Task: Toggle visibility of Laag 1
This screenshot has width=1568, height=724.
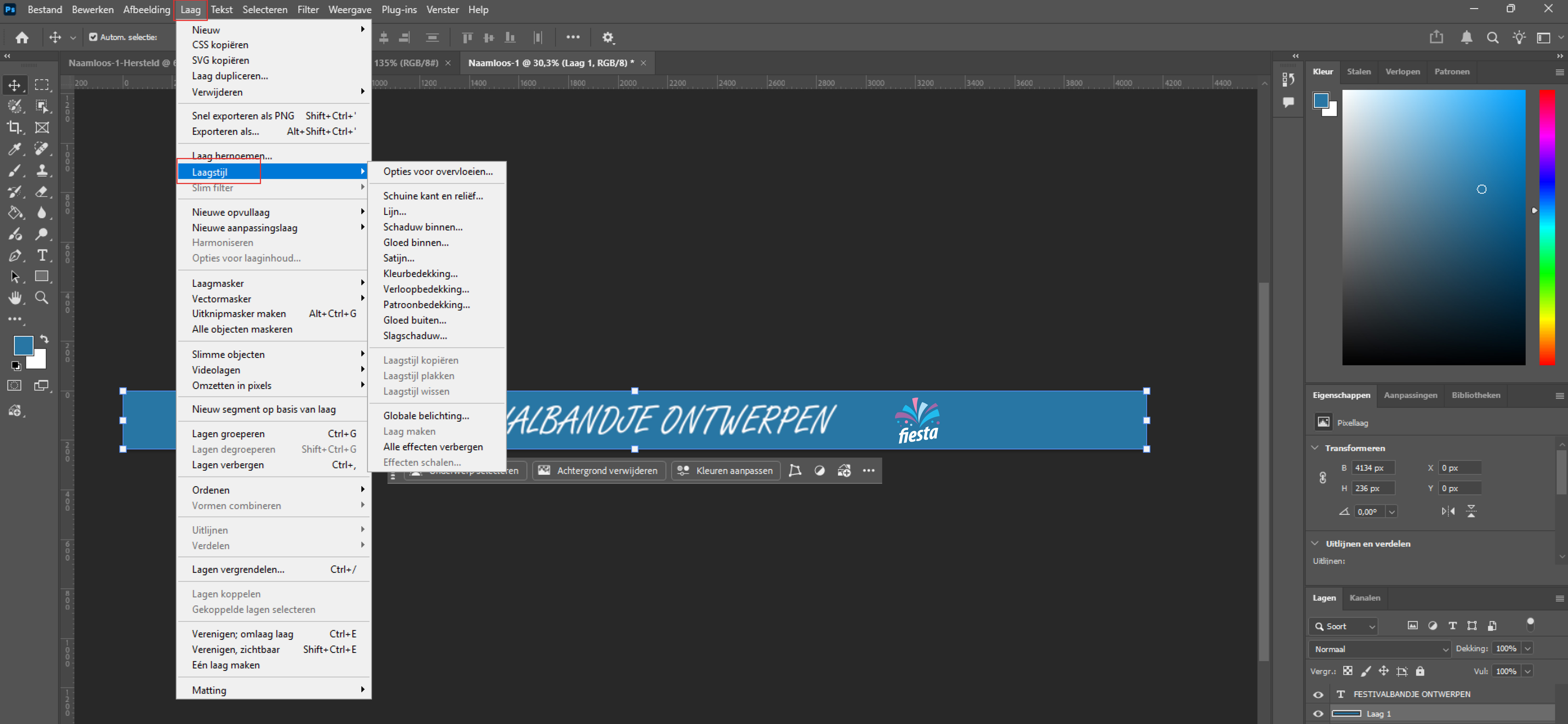Action: pyautogui.click(x=1318, y=714)
